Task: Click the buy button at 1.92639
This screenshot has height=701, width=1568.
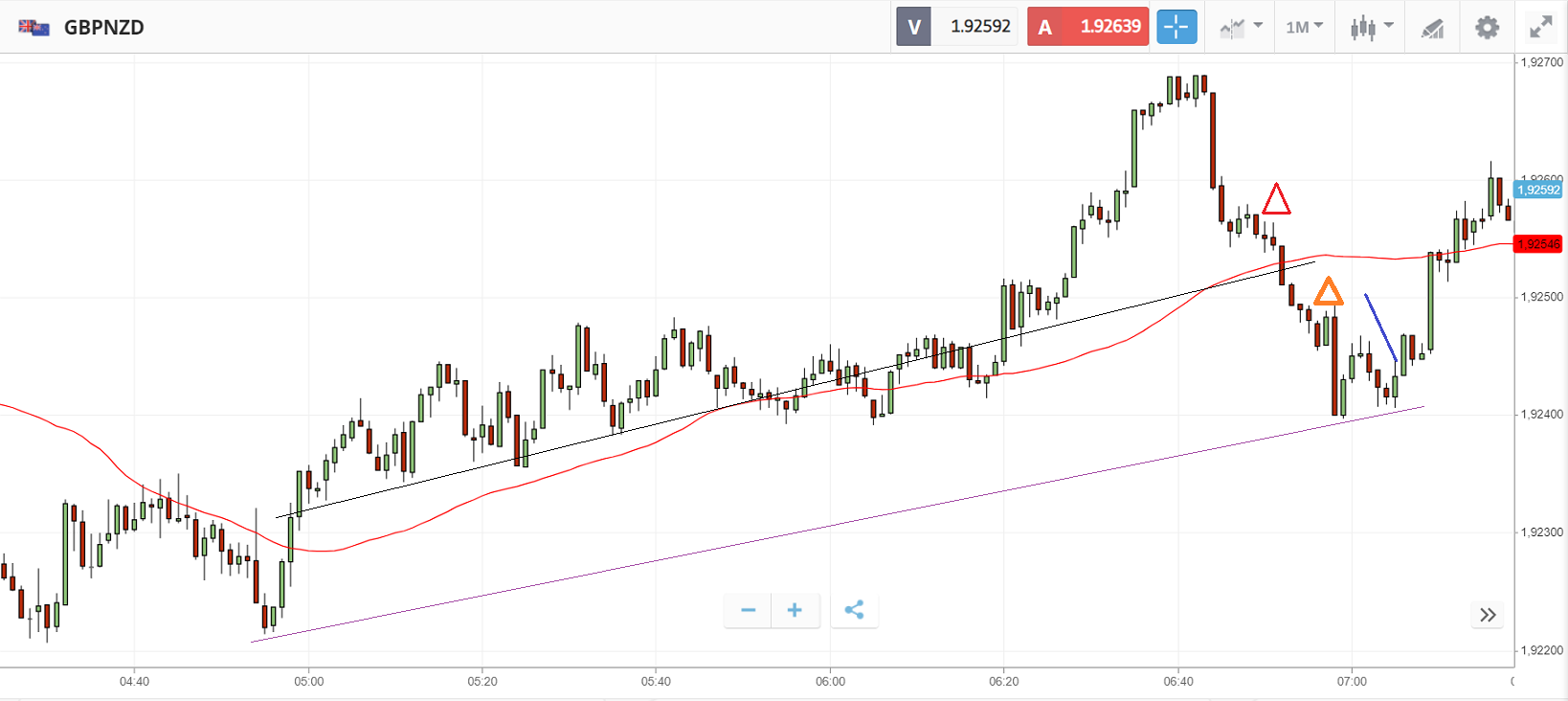Action: coord(1087,27)
